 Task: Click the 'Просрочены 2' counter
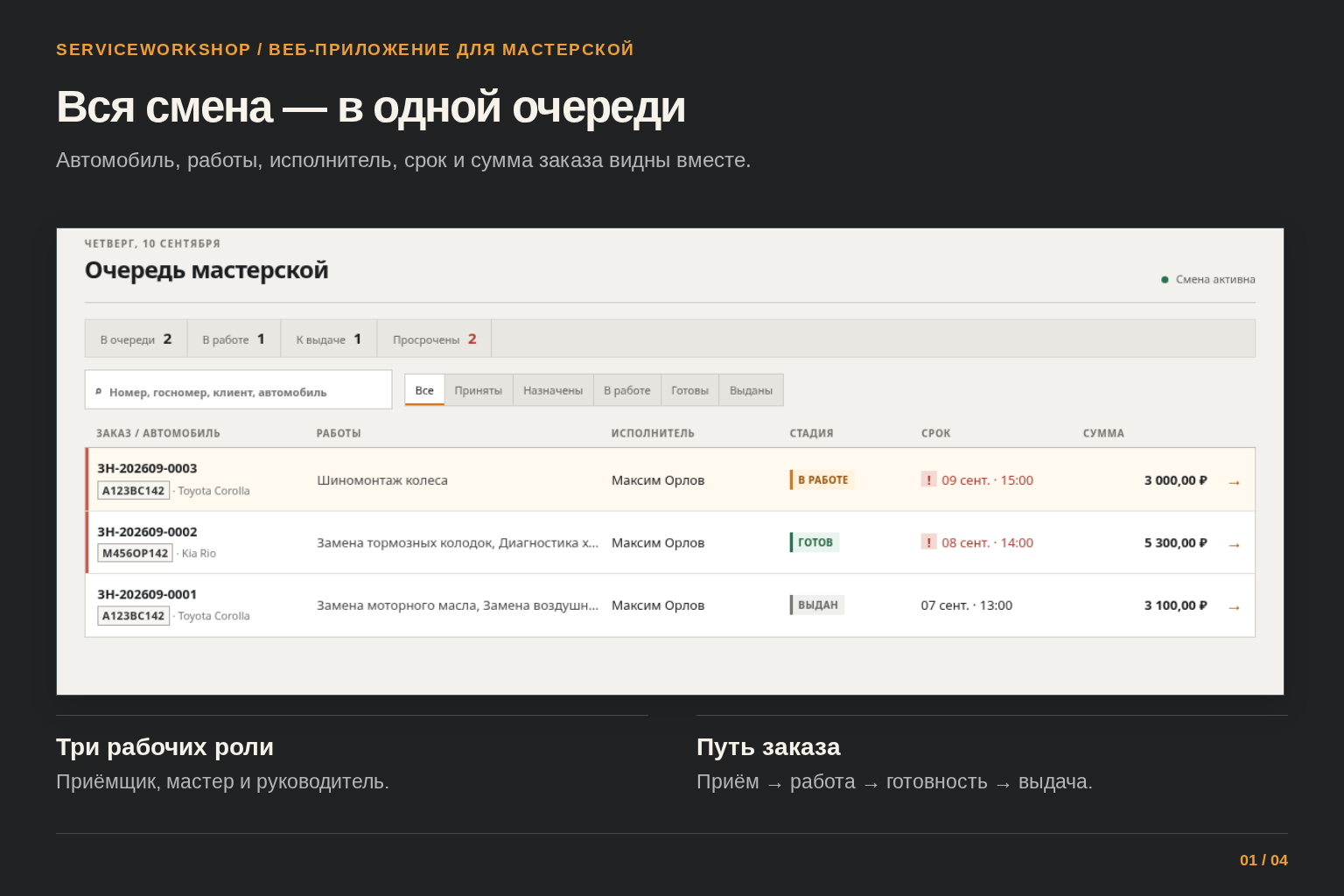tap(434, 339)
